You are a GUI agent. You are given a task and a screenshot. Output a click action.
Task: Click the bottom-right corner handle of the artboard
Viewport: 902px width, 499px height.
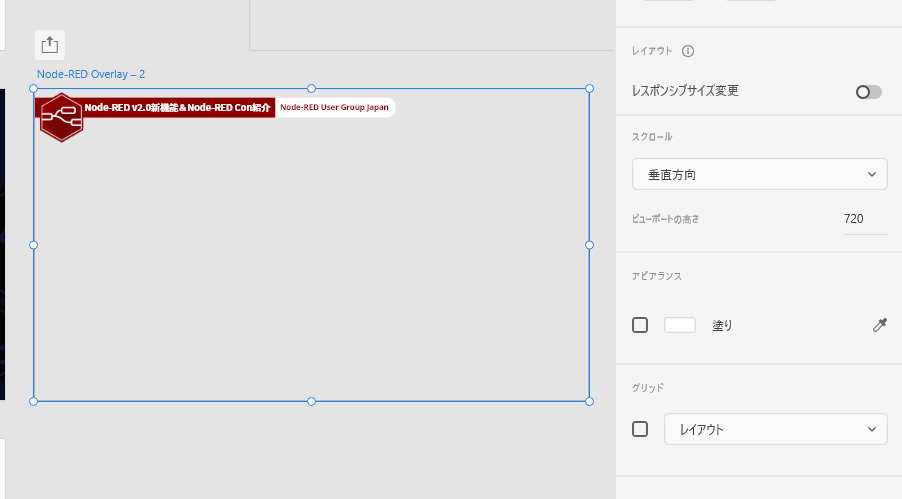click(589, 401)
